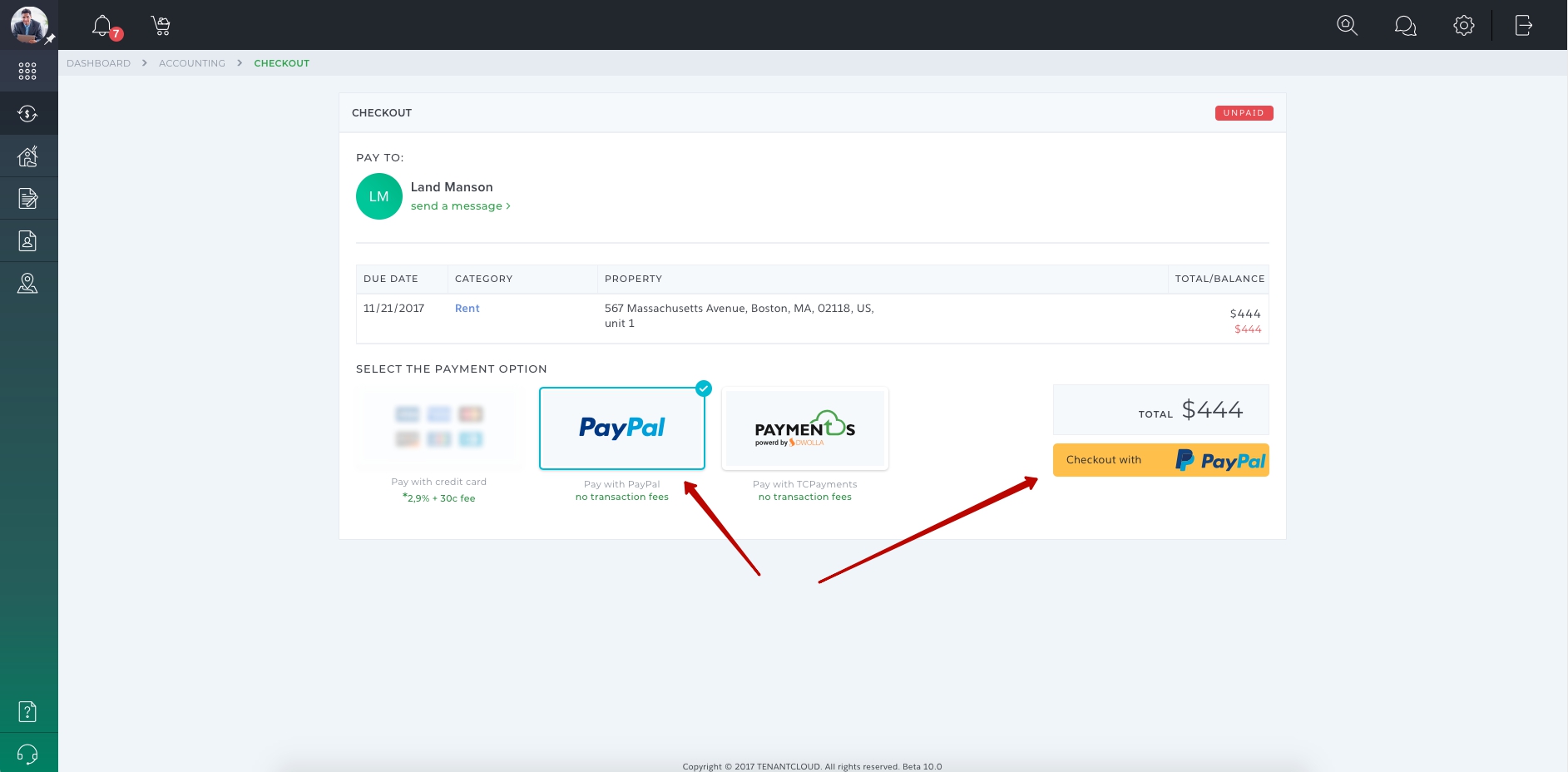Select the PayPal payment option

(622, 428)
